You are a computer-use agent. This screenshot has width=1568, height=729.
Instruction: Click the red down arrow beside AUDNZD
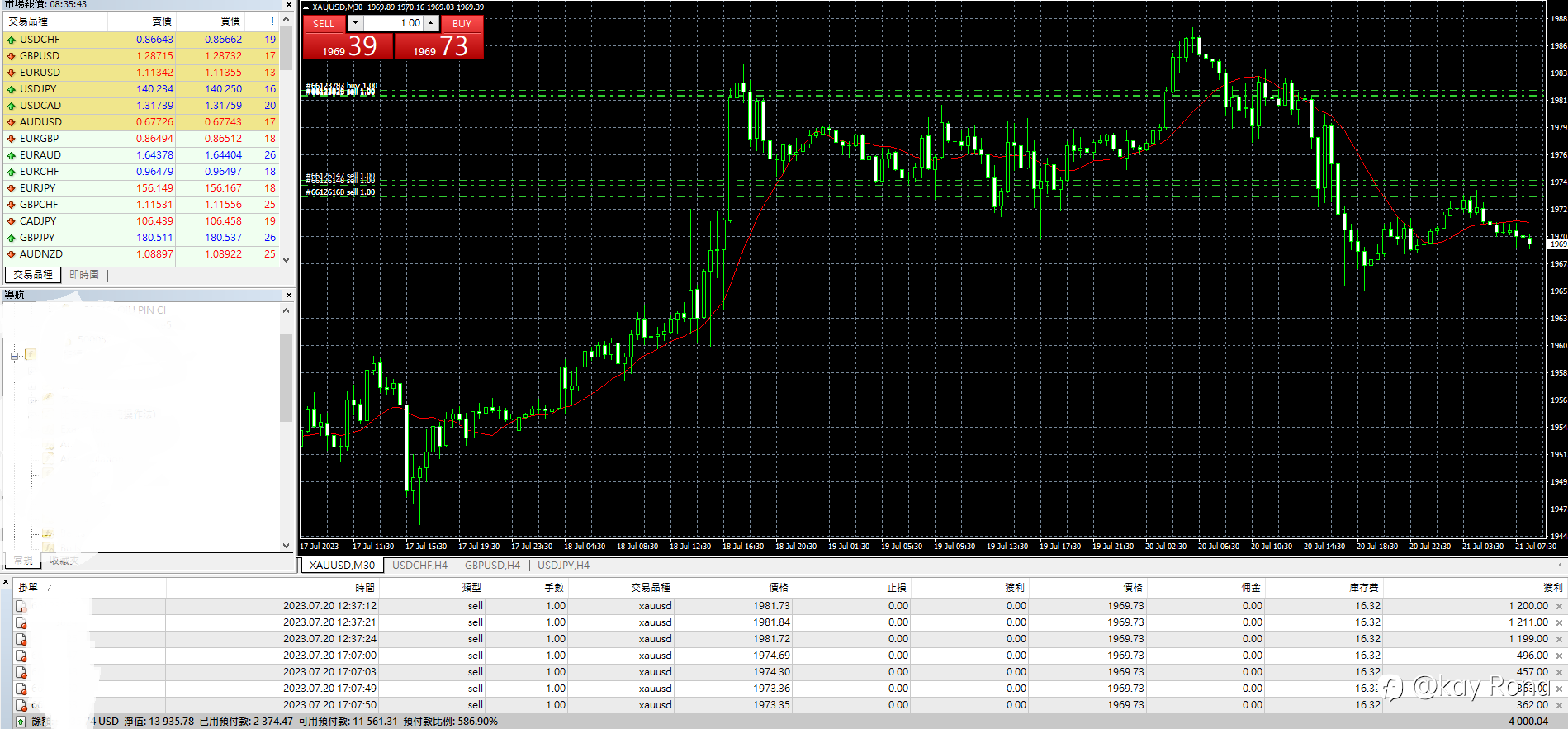click(12, 254)
